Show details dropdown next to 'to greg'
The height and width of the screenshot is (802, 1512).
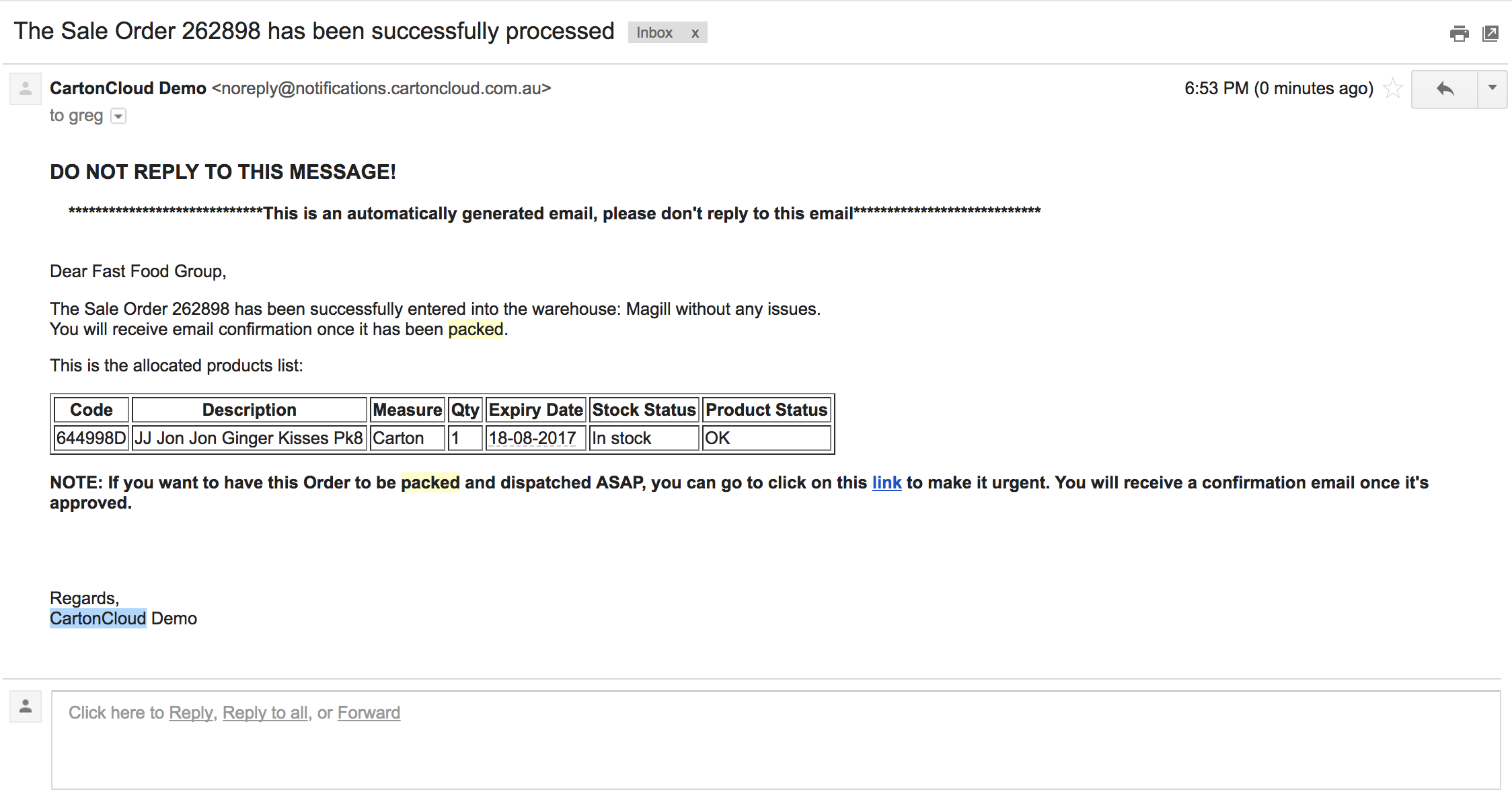tap(118, 116)
